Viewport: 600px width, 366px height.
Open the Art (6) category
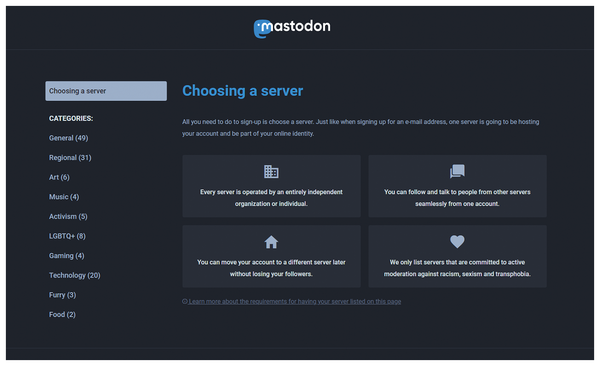click(59, 177)
